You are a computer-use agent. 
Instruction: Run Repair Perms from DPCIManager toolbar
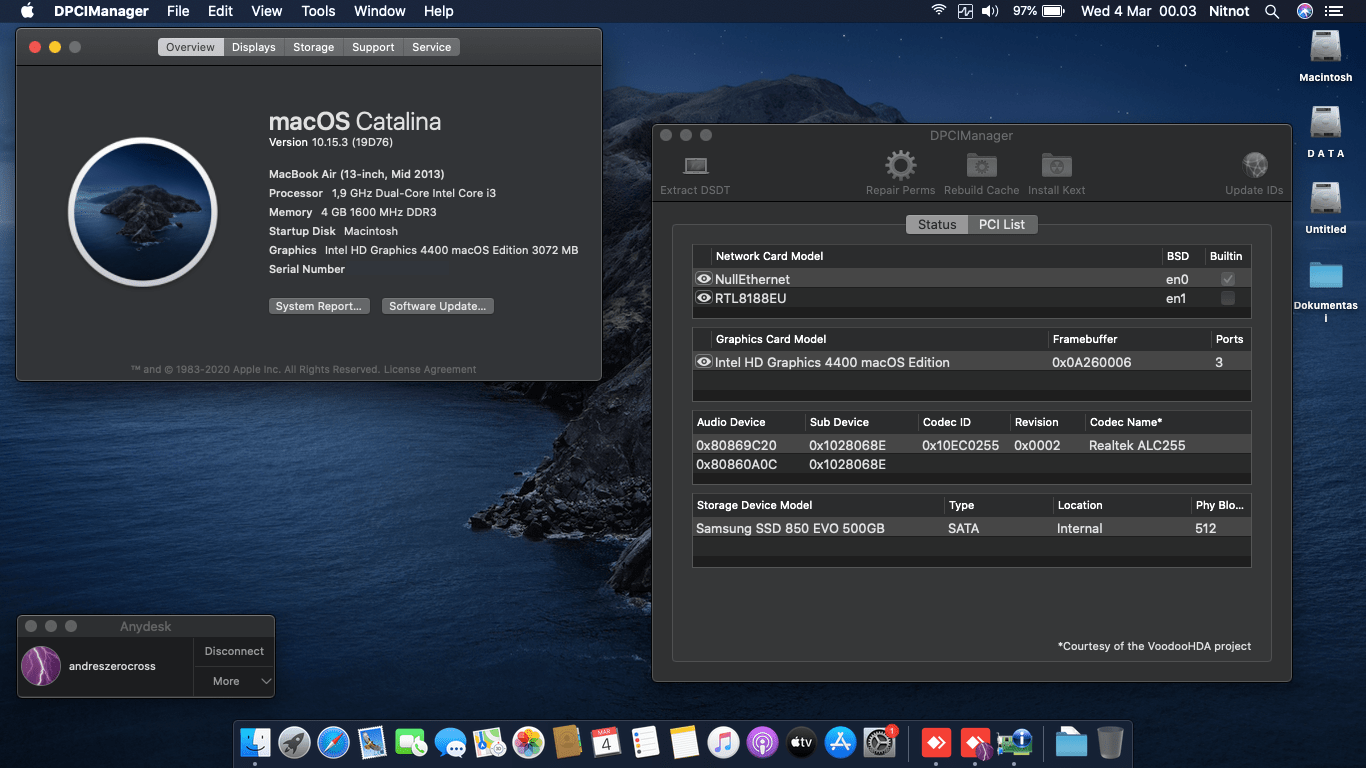click(x=900, y=165)
